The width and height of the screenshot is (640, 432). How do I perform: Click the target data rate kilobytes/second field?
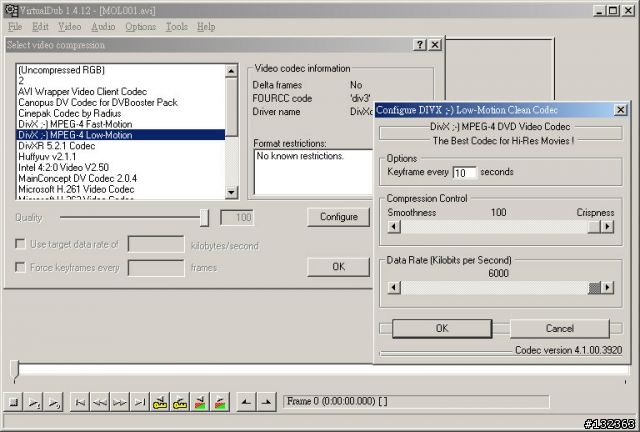[156, 245]
